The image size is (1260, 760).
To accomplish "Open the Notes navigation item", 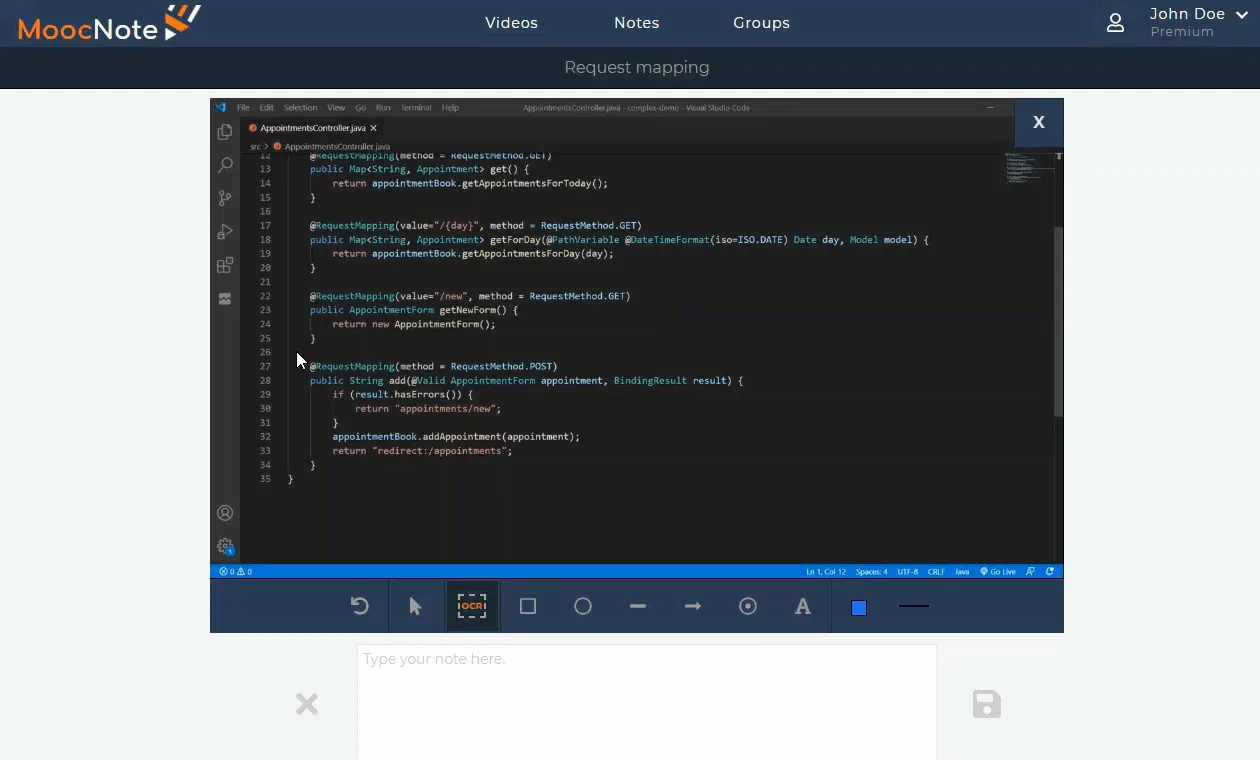I will pyautogui.click(x=637, y=23).
